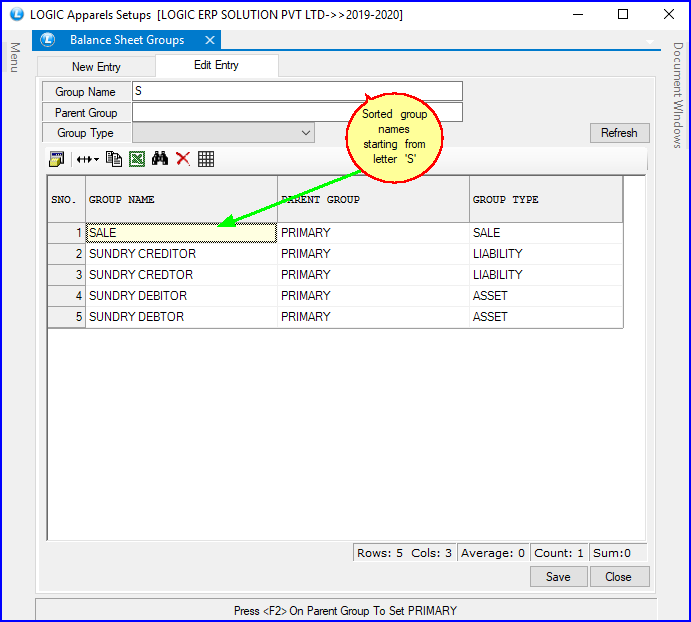Viewport: 691px width, 622px height.
Task: Select the SUNDRY CREDITOR row cell
Action: 181,253
